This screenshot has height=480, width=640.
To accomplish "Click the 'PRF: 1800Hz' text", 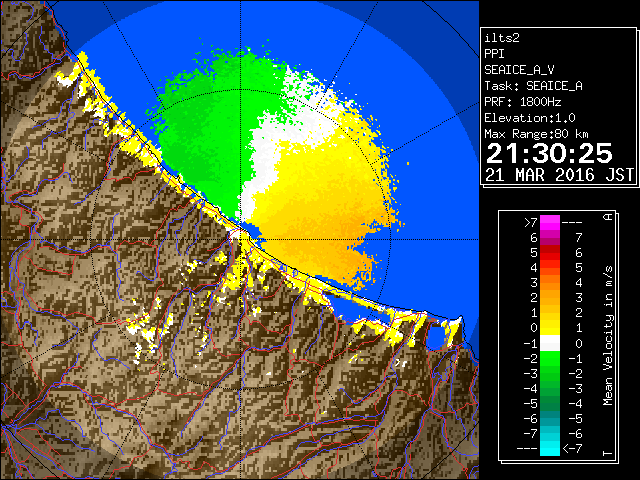I will 523,102.
